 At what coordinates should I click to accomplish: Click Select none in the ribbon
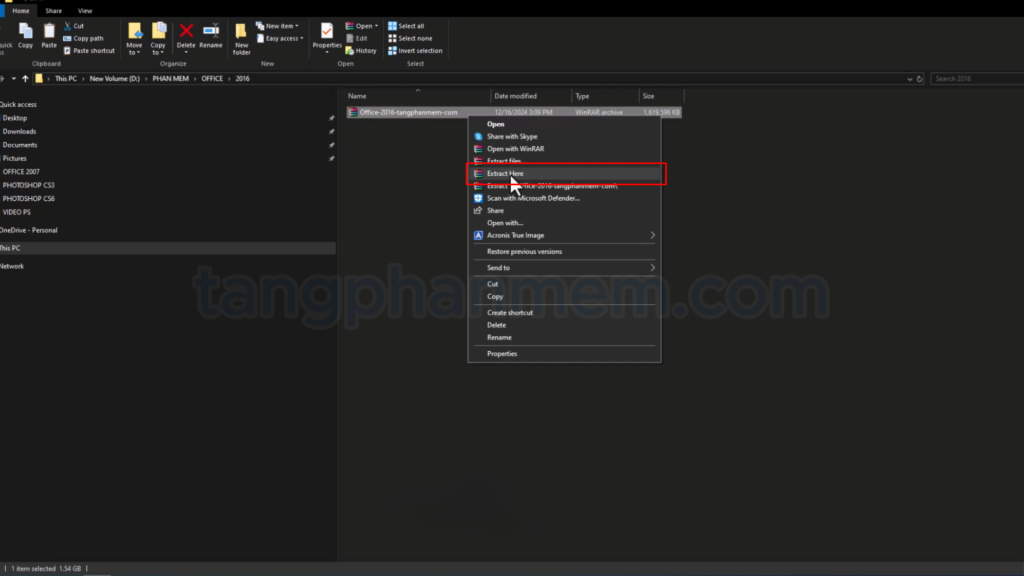point(410,39)
